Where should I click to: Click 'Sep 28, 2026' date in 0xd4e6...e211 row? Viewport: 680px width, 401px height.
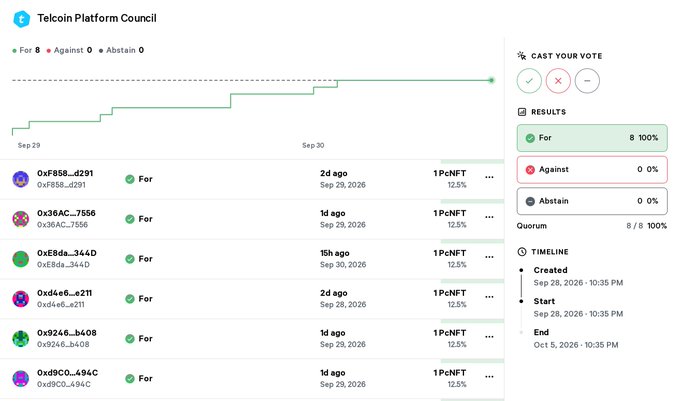(343, 304)
